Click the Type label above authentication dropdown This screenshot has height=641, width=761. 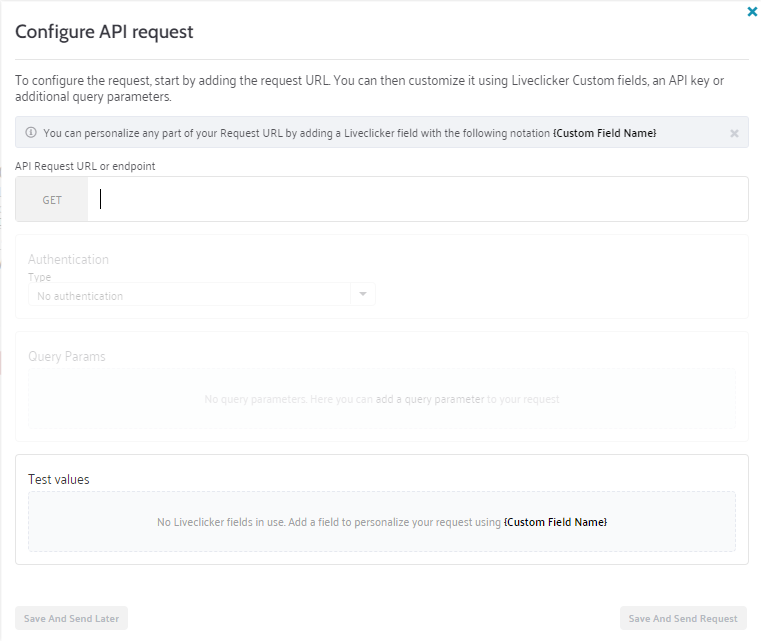click(x=39, y=277)
